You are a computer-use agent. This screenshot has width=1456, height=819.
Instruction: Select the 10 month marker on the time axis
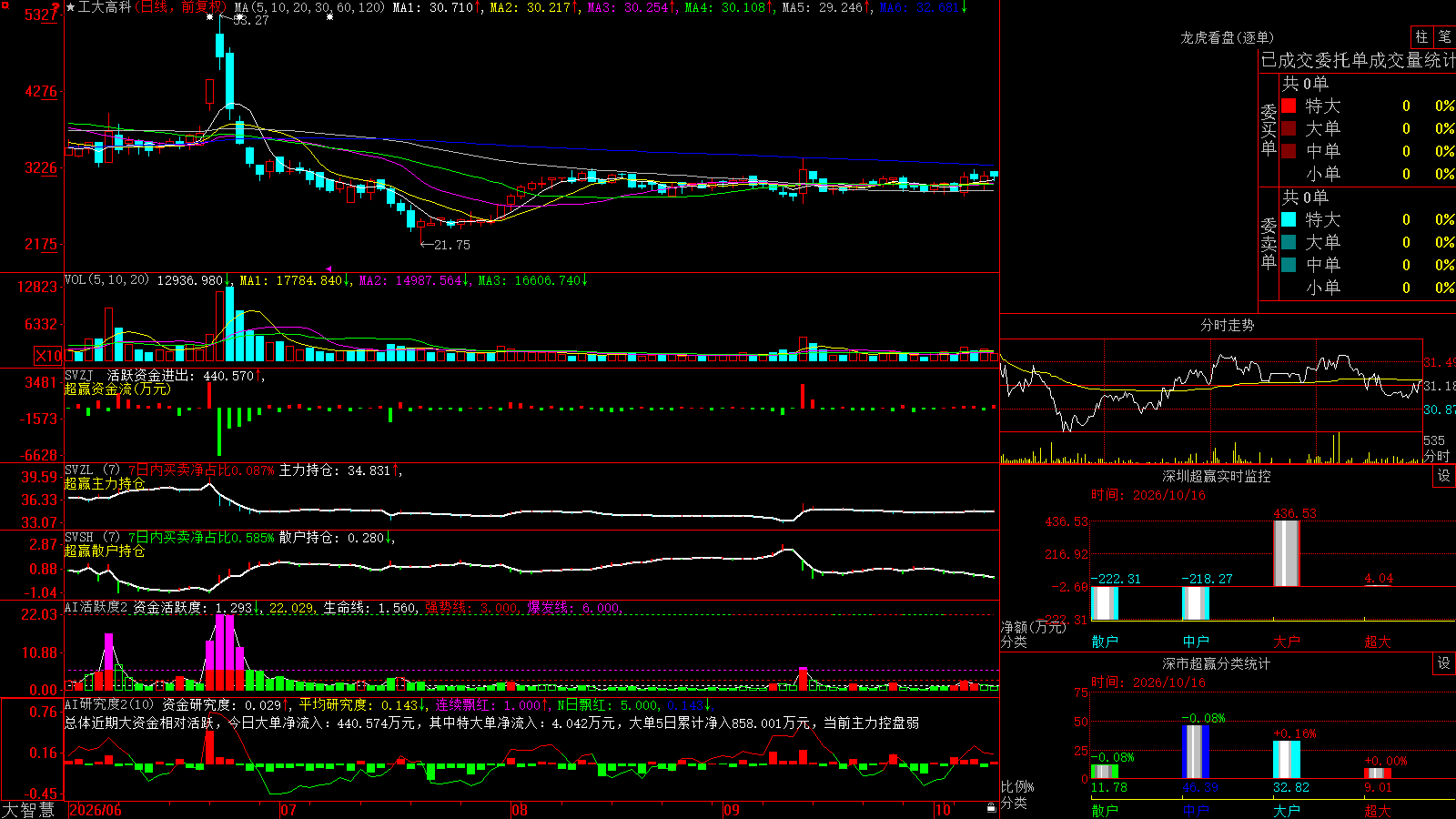pyautogui.click(x=943, y=810)
